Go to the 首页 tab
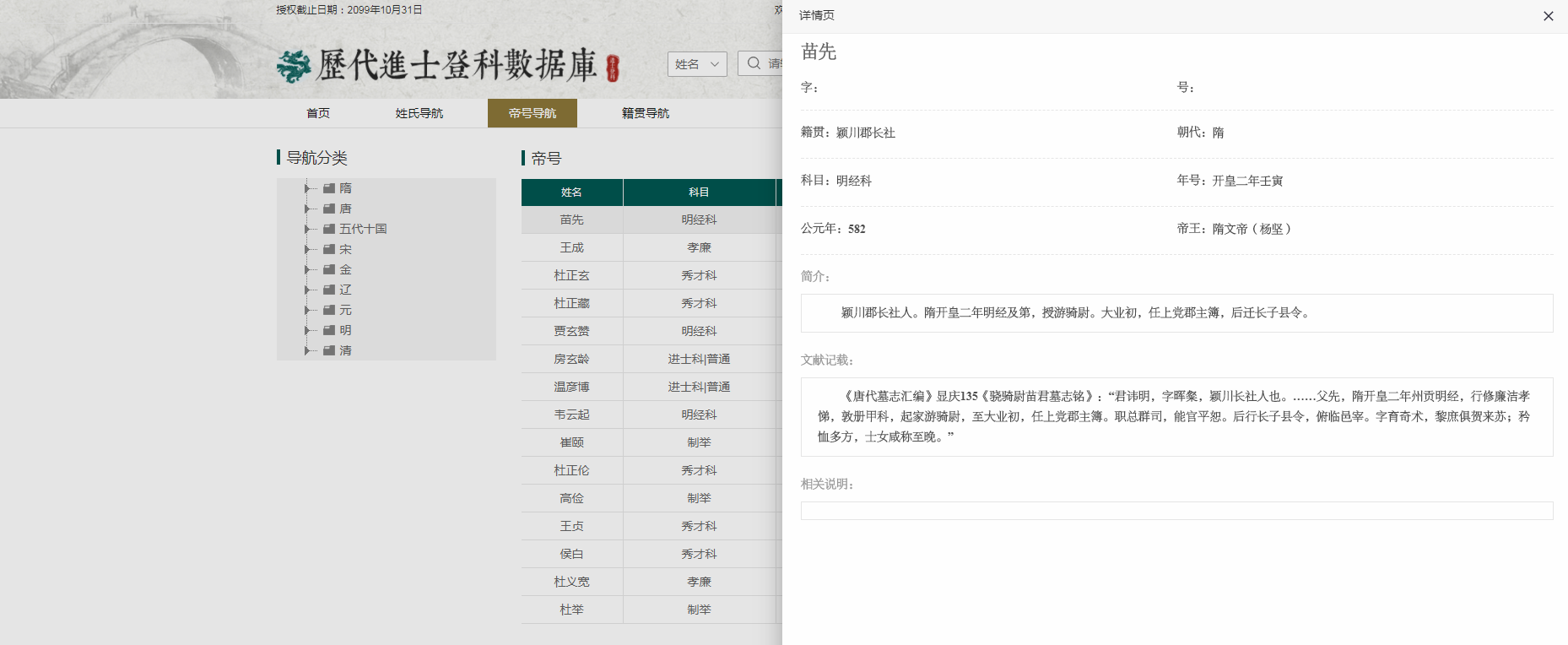1568x645 pixels. [x=318, y=113]
